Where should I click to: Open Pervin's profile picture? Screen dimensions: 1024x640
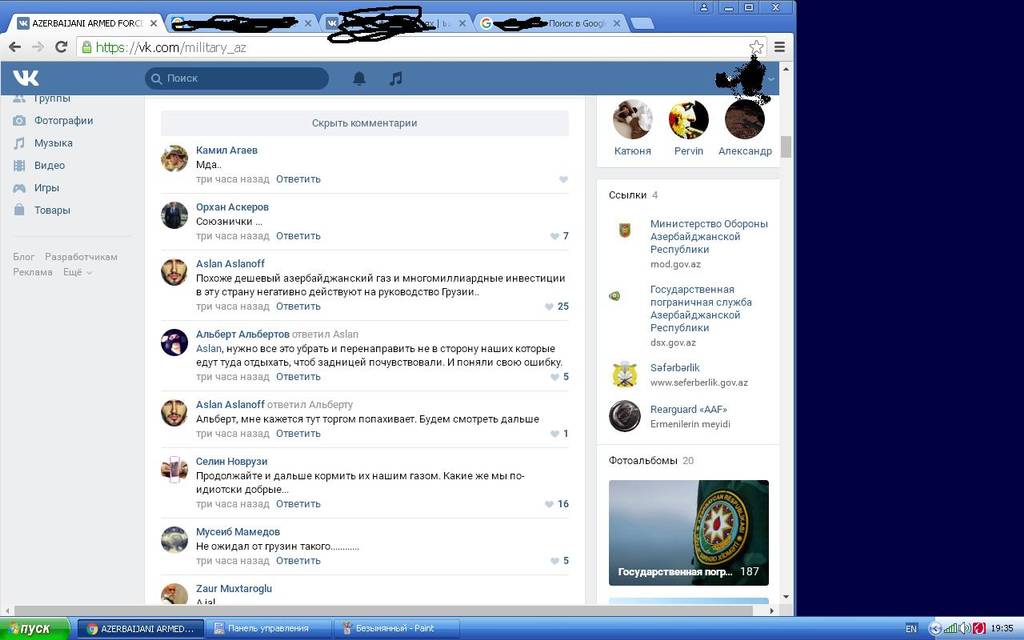(688, 120)
